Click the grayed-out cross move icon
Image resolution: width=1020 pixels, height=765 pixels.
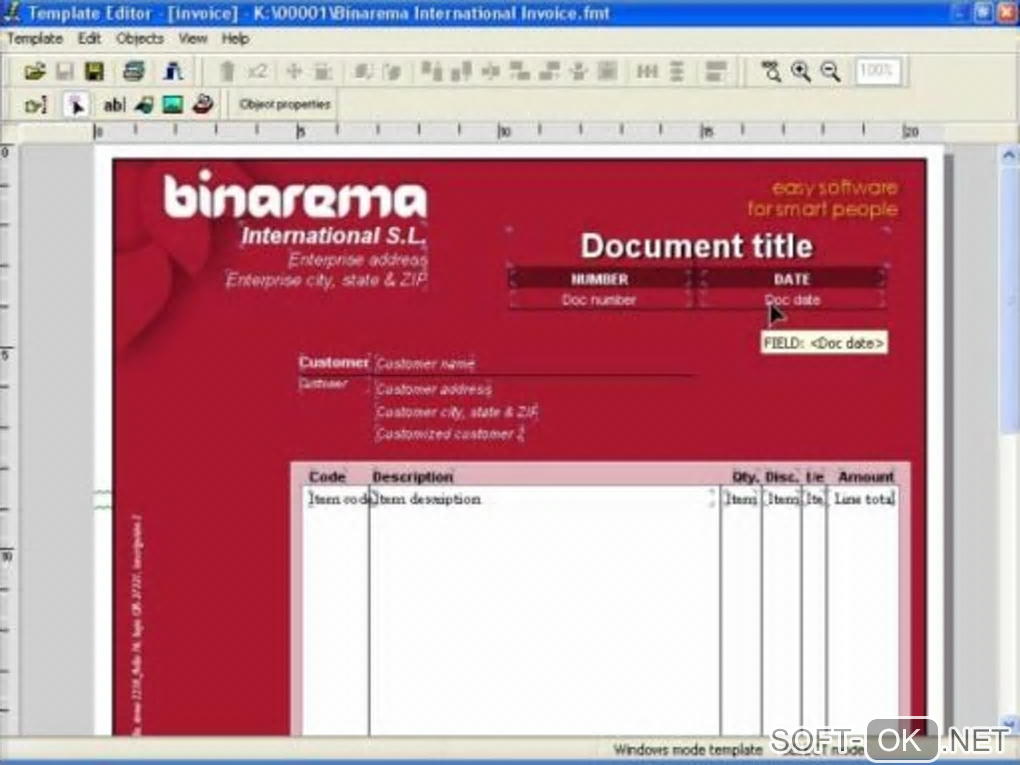[x=294, y=71]
